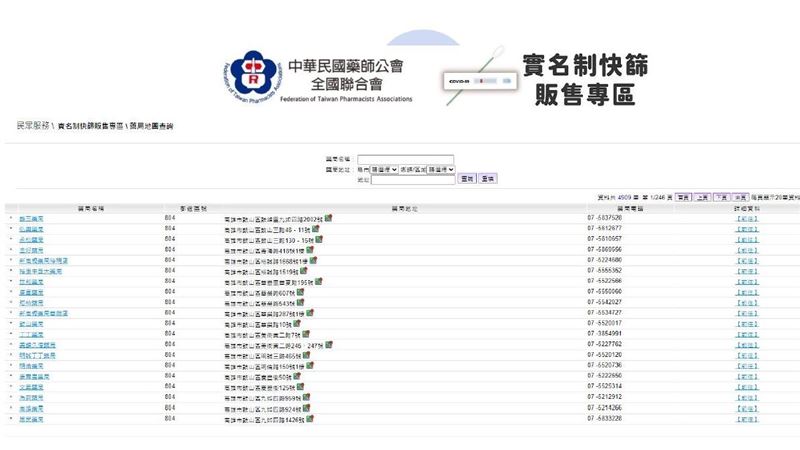Image resolution: width=800 pixels, height=450 pixels.
Task: Open pharmacy name link in 07-5534727 row
Action: (43, 313)
